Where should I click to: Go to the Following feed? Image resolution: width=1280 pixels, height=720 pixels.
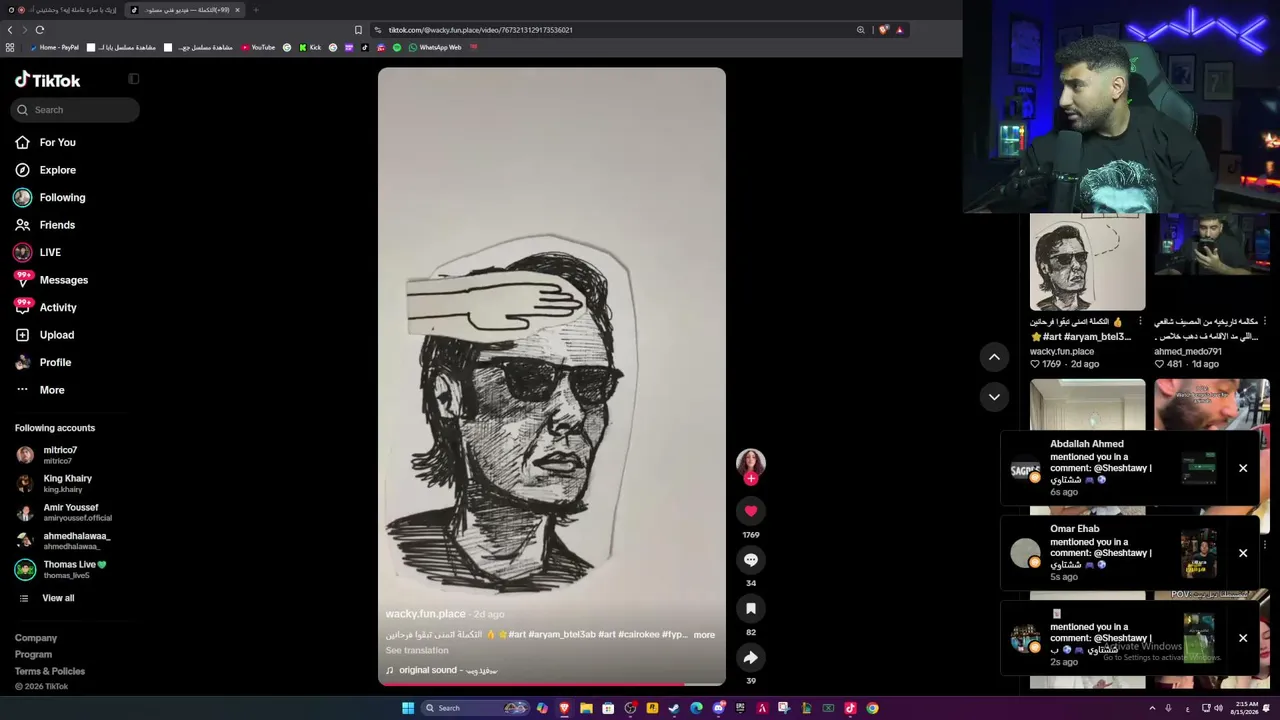[x=50, y=197]
